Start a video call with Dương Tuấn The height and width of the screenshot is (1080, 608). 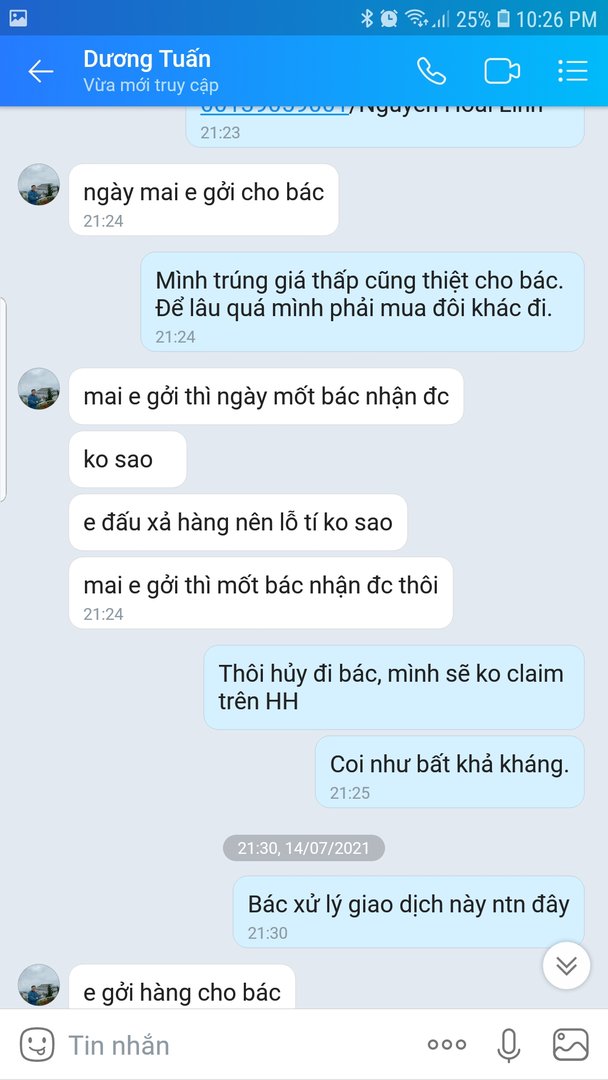tap(502, 71)
